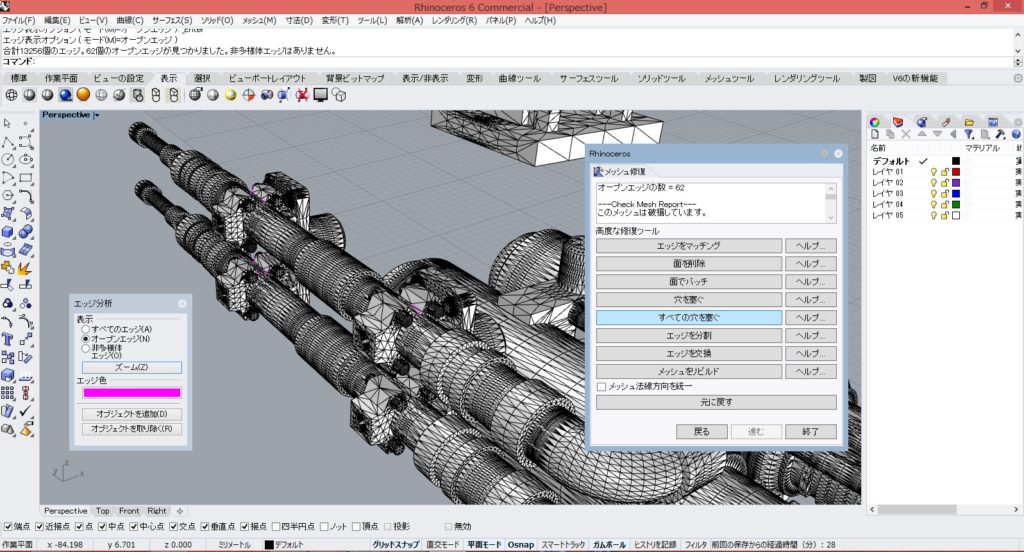Select 非多様体エッジ(O) radio option
The image size is (1024, 552).
point(86,349)
